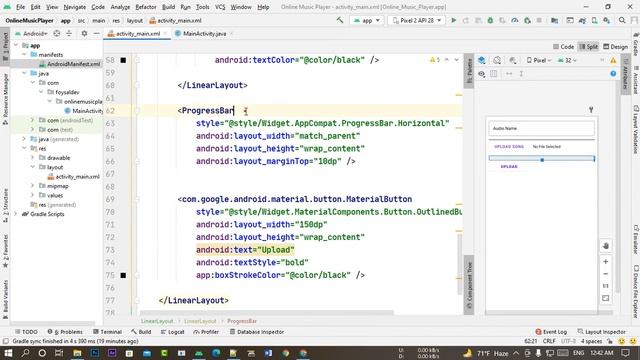
Task: Start debugging with the bug icon
Action: click(490, 20)
